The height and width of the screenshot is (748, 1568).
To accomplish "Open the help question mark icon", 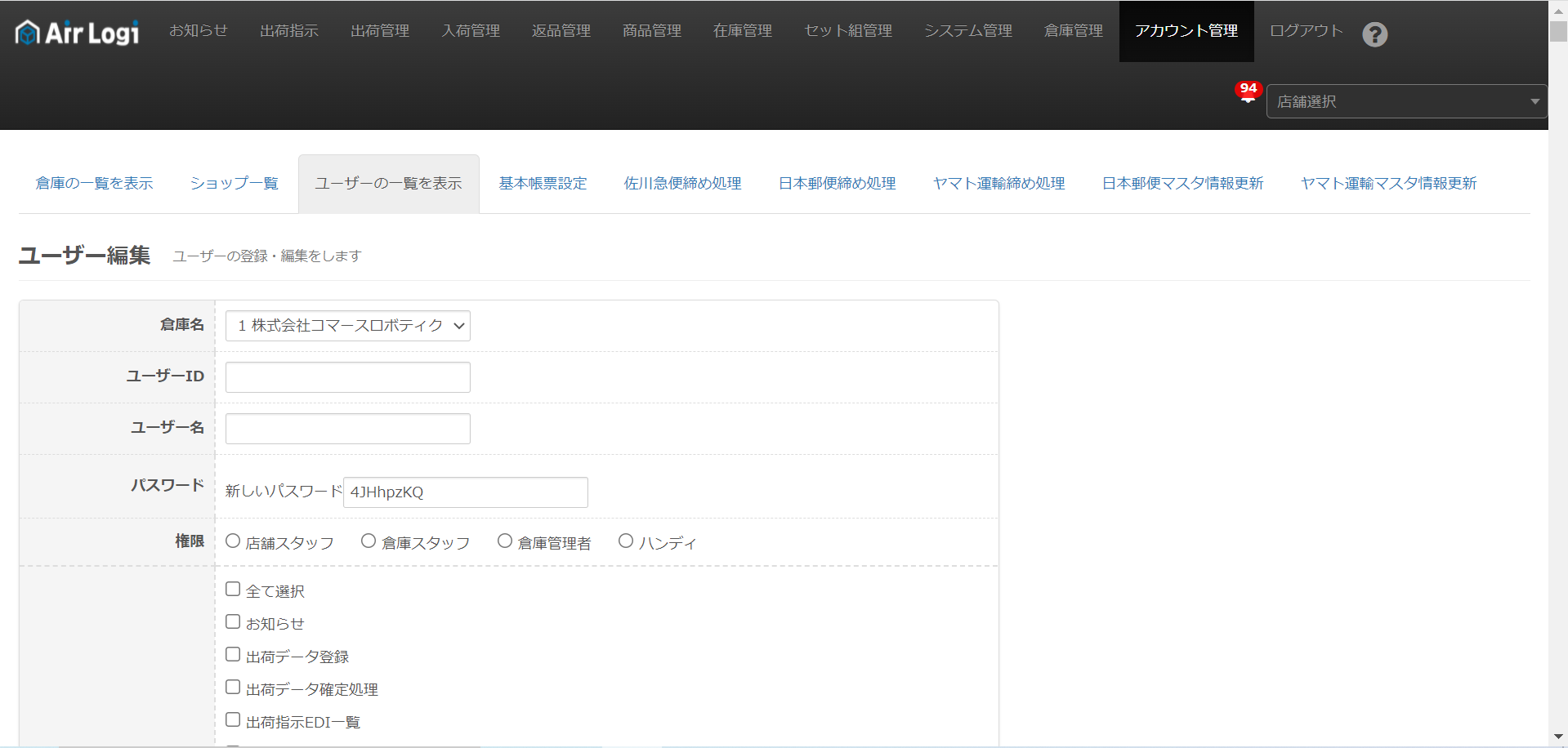I will (x=1375, y=34).
